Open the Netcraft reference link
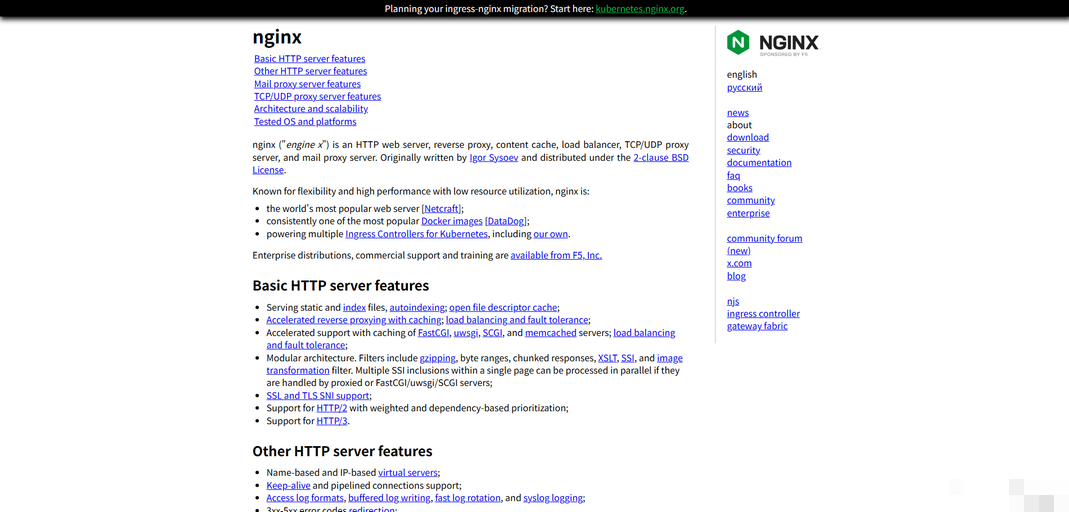The image size is (1069, 512). (x=442, y=209)
